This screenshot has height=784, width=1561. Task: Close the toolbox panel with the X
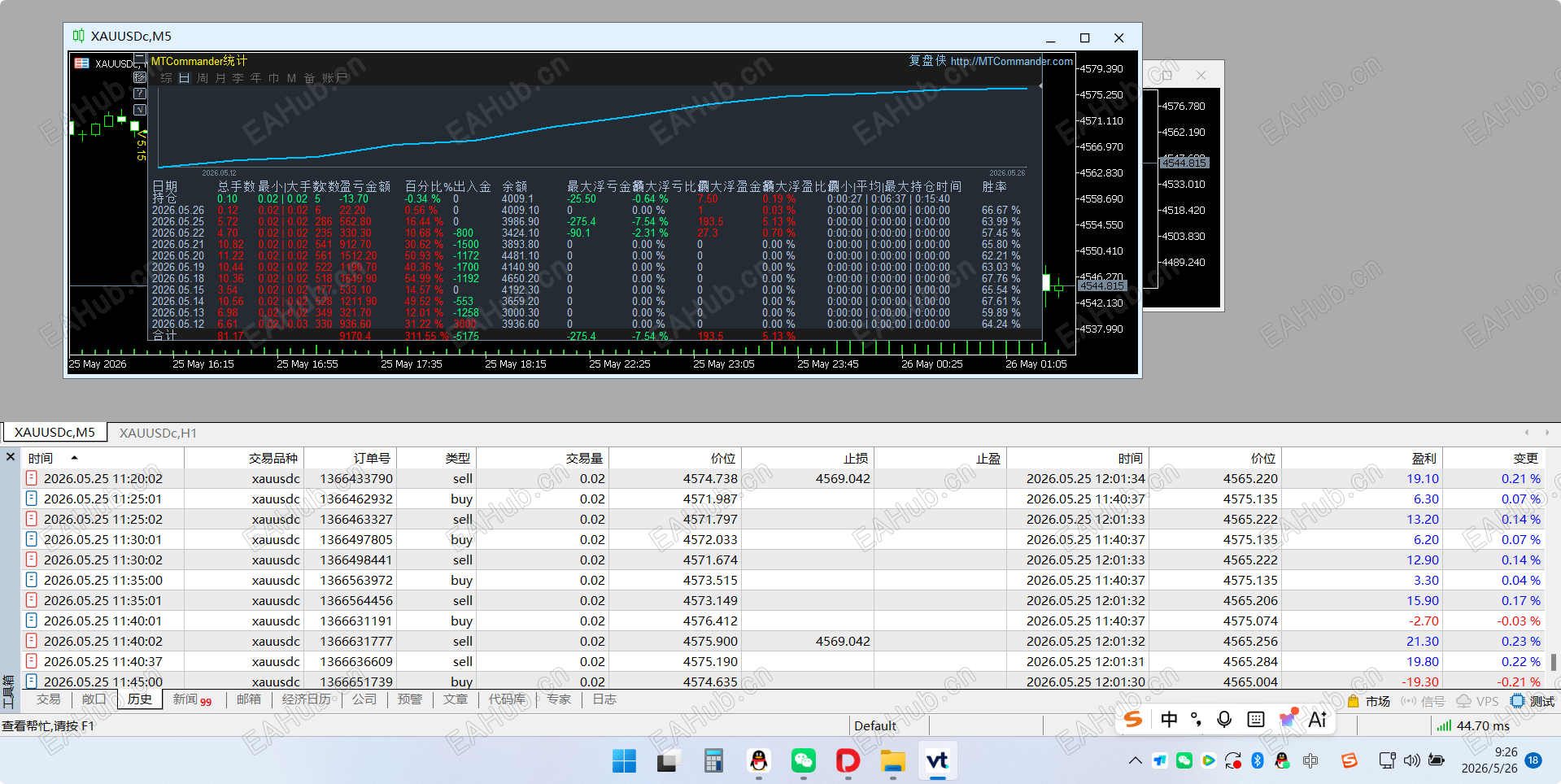[11, 457]
